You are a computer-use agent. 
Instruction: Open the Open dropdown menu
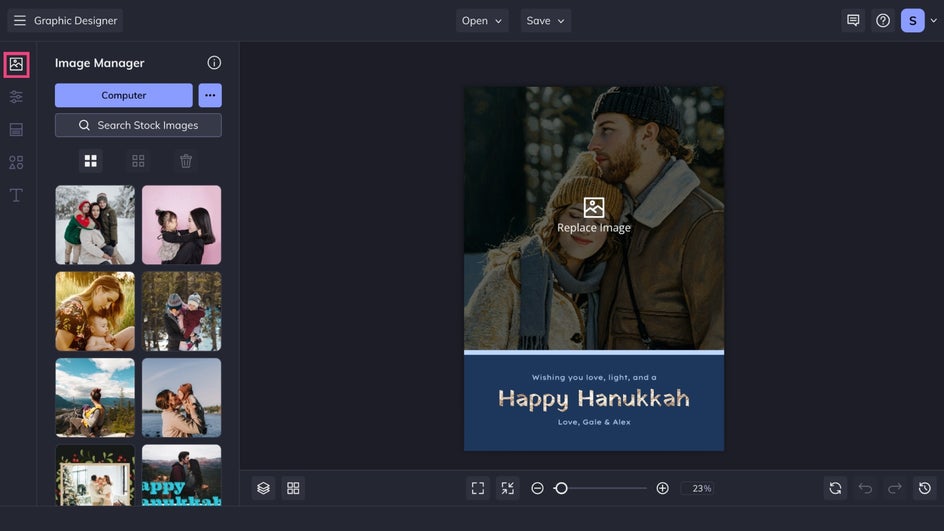[x=482, y=20]
